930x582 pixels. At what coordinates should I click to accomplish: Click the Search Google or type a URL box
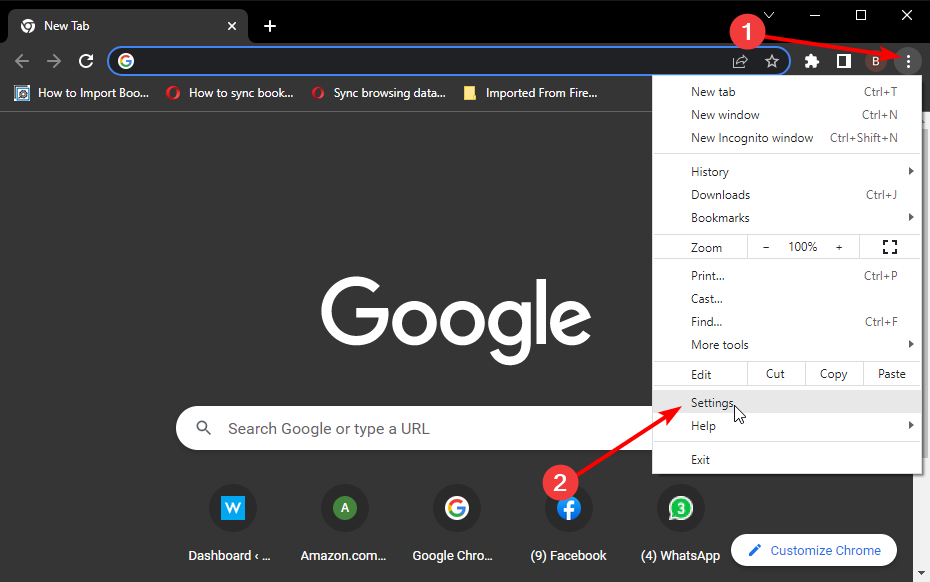click(414, 428)
